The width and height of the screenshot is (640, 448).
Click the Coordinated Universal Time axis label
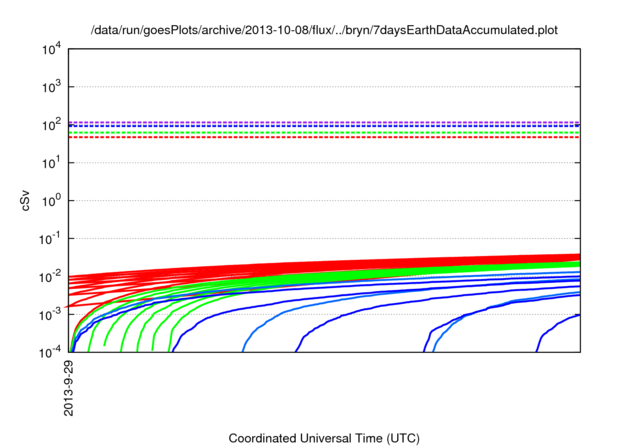pos(323,438)
